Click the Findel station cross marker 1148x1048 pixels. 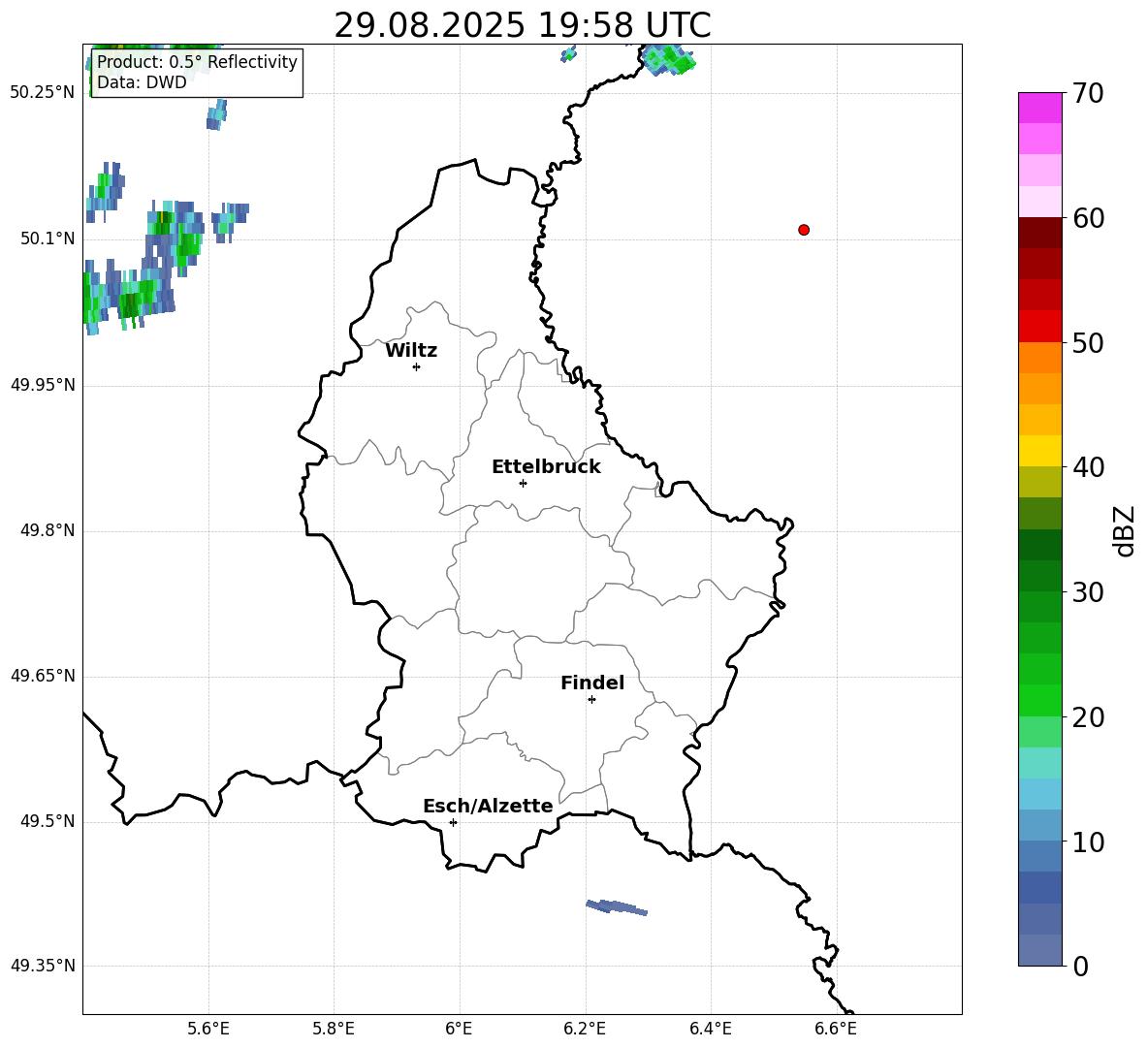point(591,699)
